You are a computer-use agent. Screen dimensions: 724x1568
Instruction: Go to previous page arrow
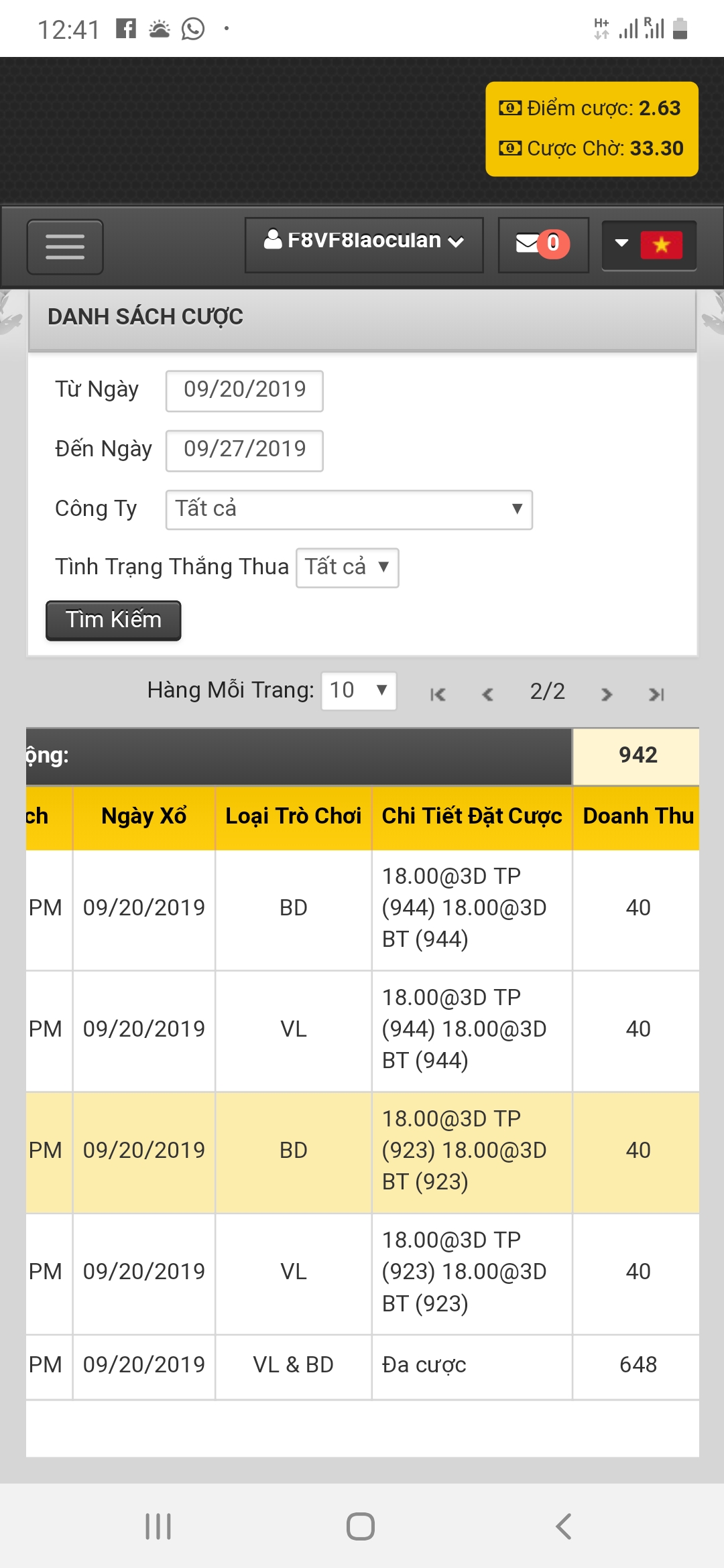click(x=488, y=694)
